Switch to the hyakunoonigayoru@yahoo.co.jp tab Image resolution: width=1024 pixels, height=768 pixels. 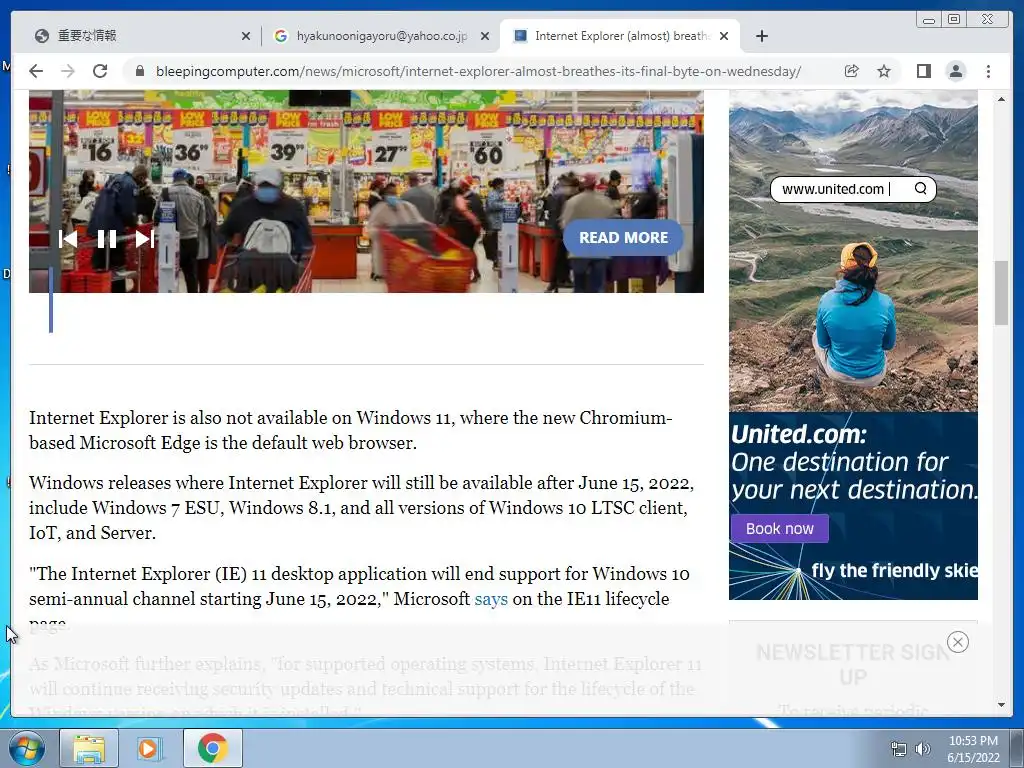380,36
